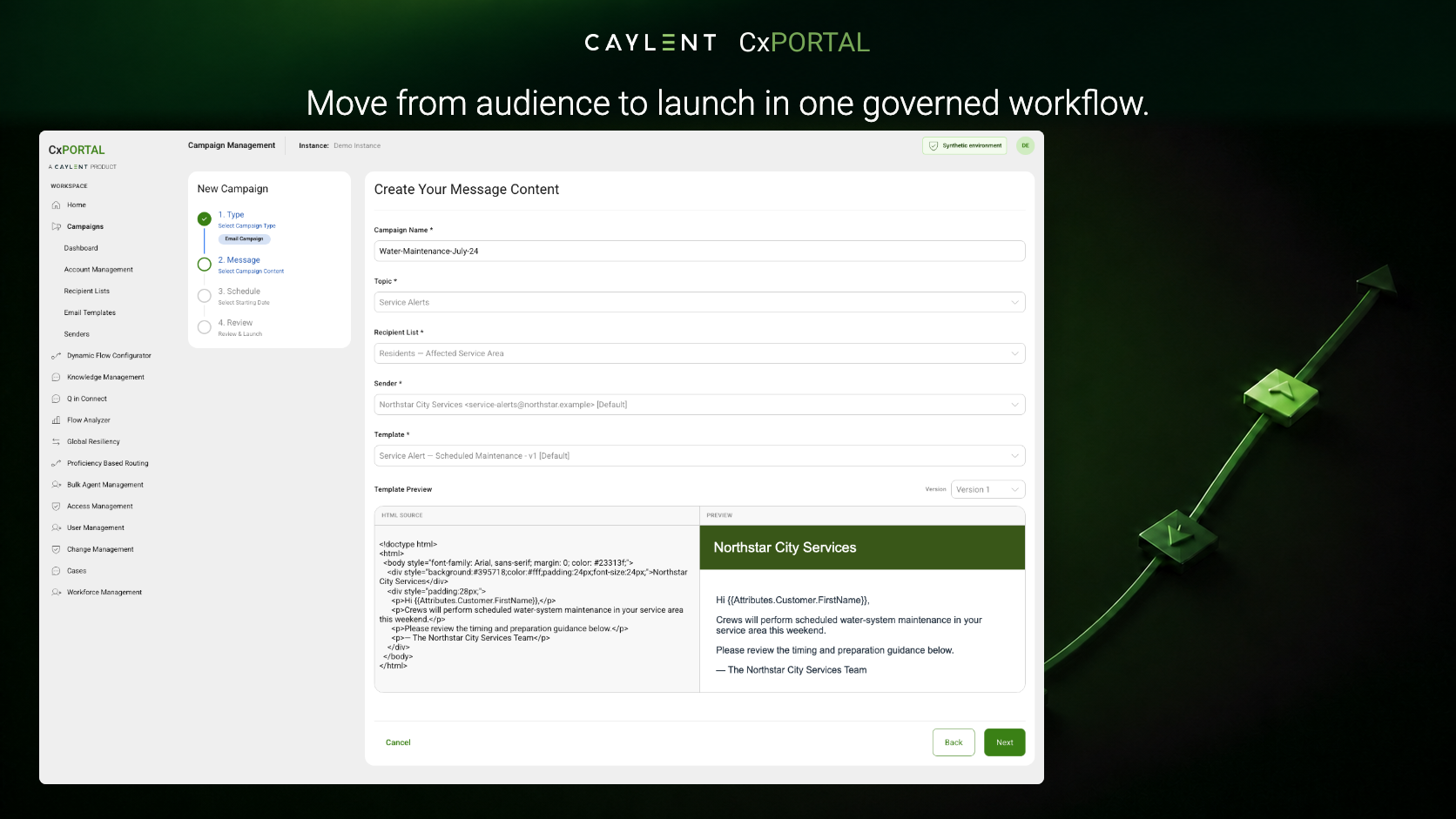Viewport: 1456px width, 819px height.
Task: Select the Review step circle
Action: coord(204,326)
